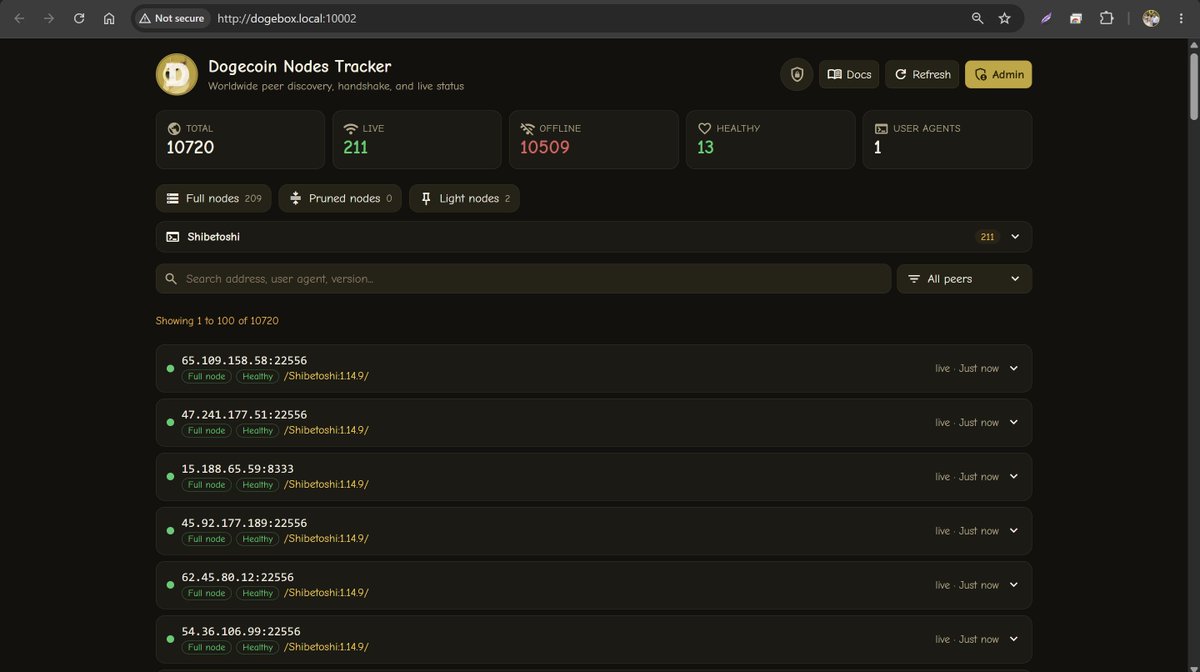The width and height of the screenshot is (1200, 672).
Task: Bookmark this page with star icon
Action: pyautogui.click(x=1005, y=18)
